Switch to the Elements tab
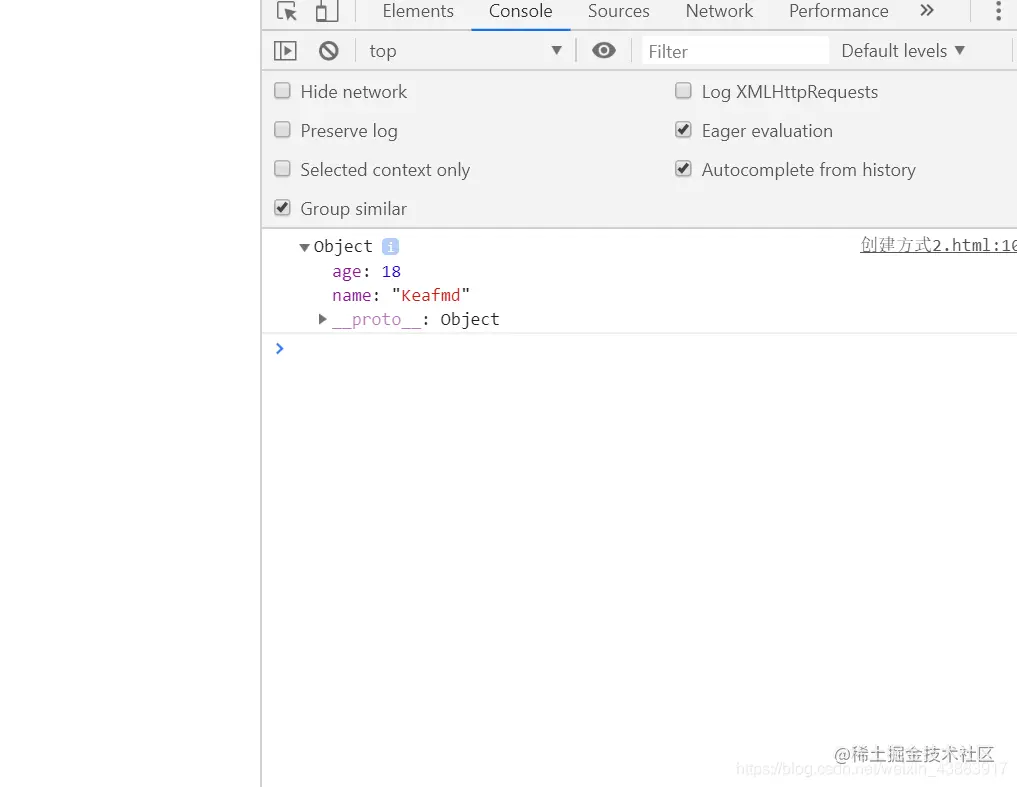The width and height of the screenshot is (1017, 787). click(x=418, y=11)
